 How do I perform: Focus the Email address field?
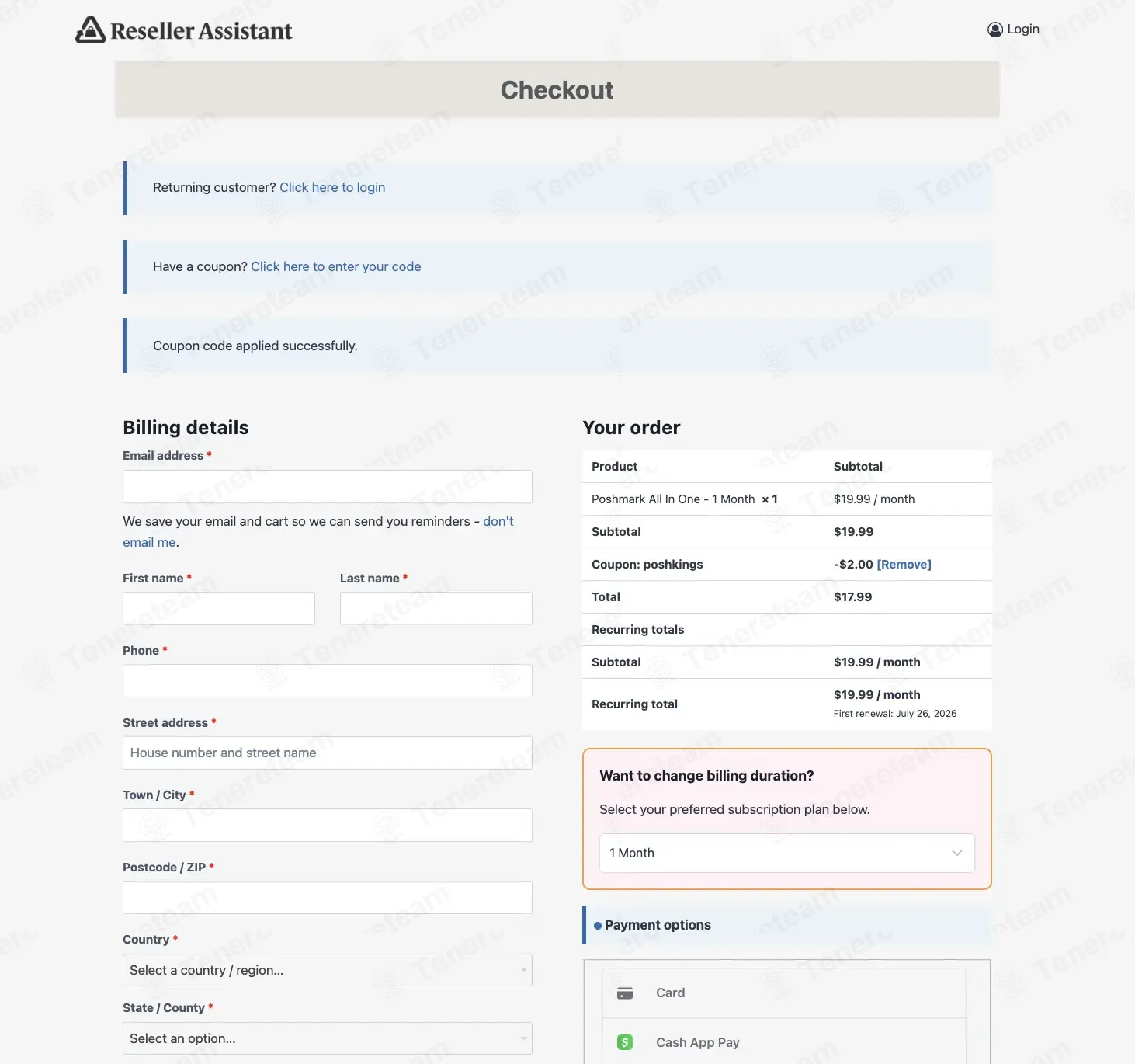pos(328,486)
